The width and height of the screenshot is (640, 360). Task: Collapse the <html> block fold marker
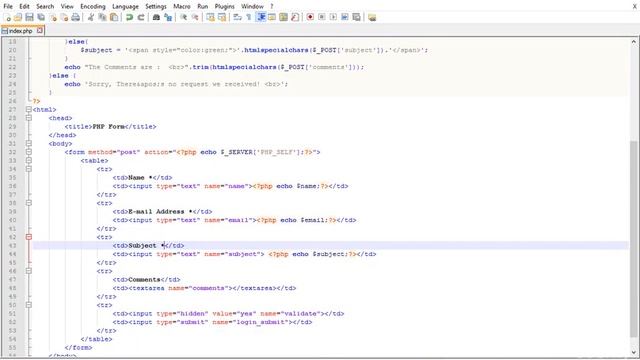coord(29,109)
